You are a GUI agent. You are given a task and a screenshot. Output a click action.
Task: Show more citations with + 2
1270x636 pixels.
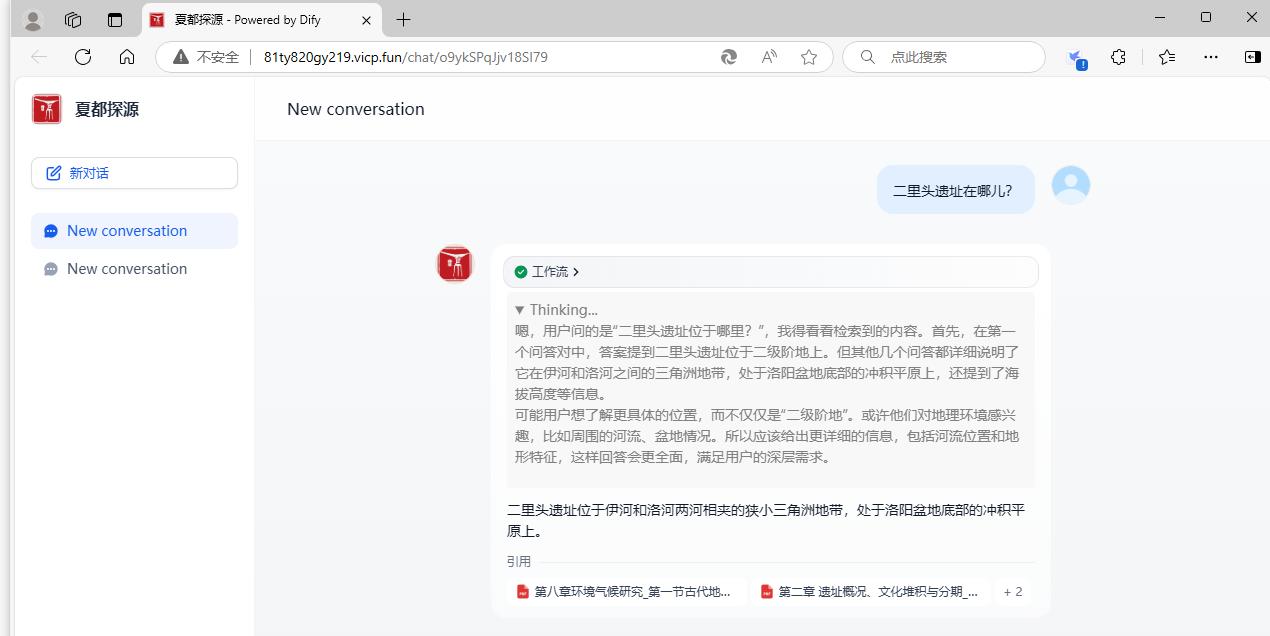pyautogui.click(x=1013, y=592)
